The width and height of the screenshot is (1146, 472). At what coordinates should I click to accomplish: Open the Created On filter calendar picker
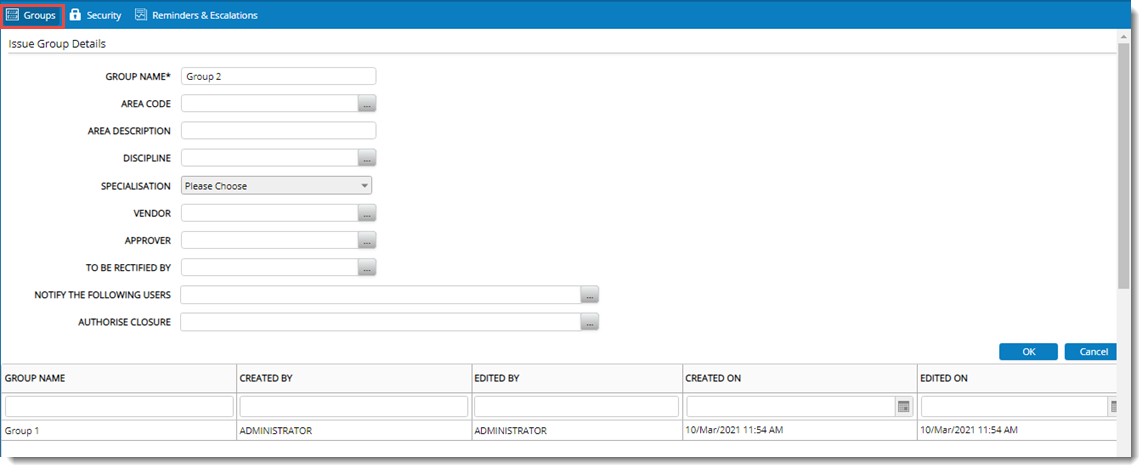[x=903, y=406]
